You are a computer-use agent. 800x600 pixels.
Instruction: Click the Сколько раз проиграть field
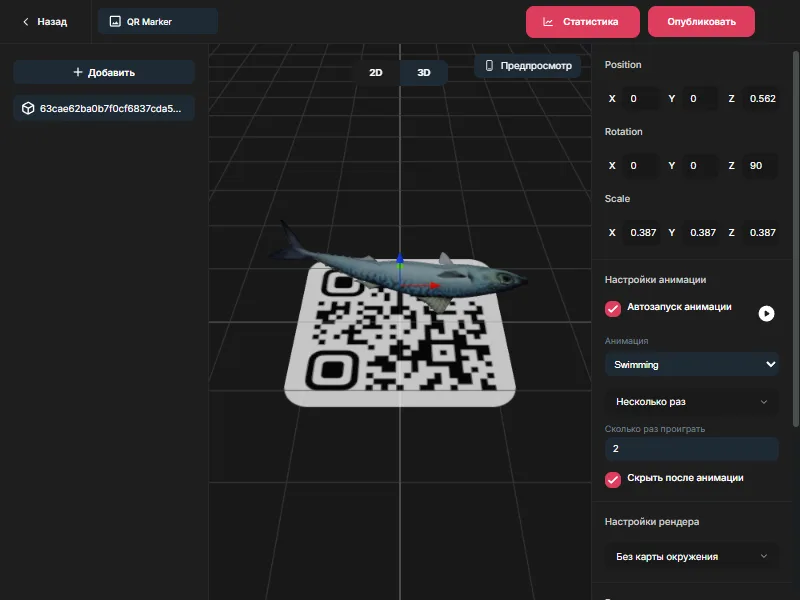pos(691,448)
